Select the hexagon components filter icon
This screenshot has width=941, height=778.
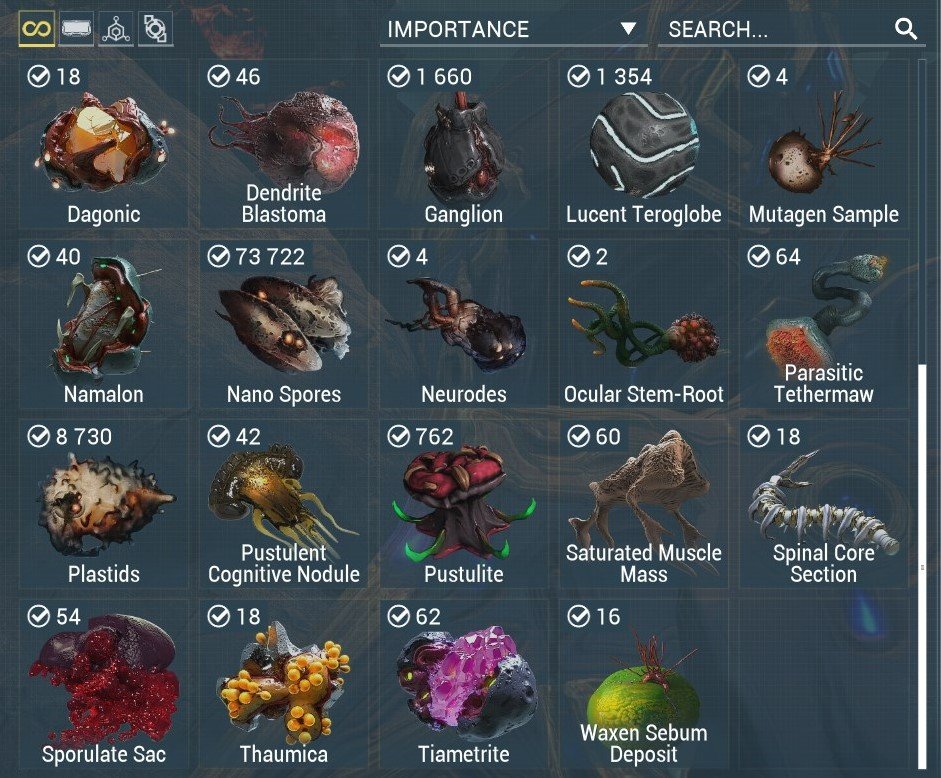point(116,28)
